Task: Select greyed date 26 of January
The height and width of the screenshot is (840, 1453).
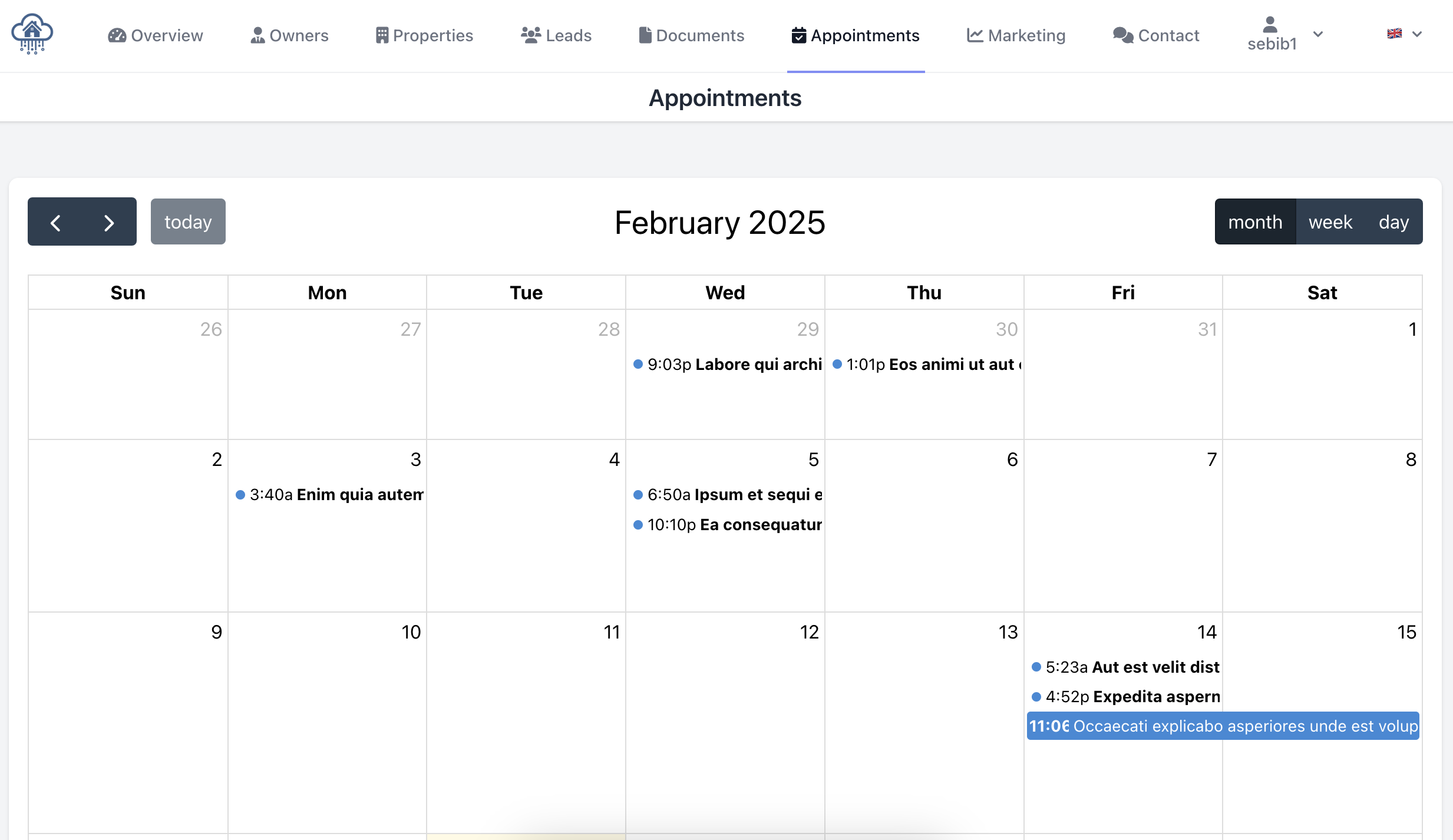Action: (x=211, y=329)
